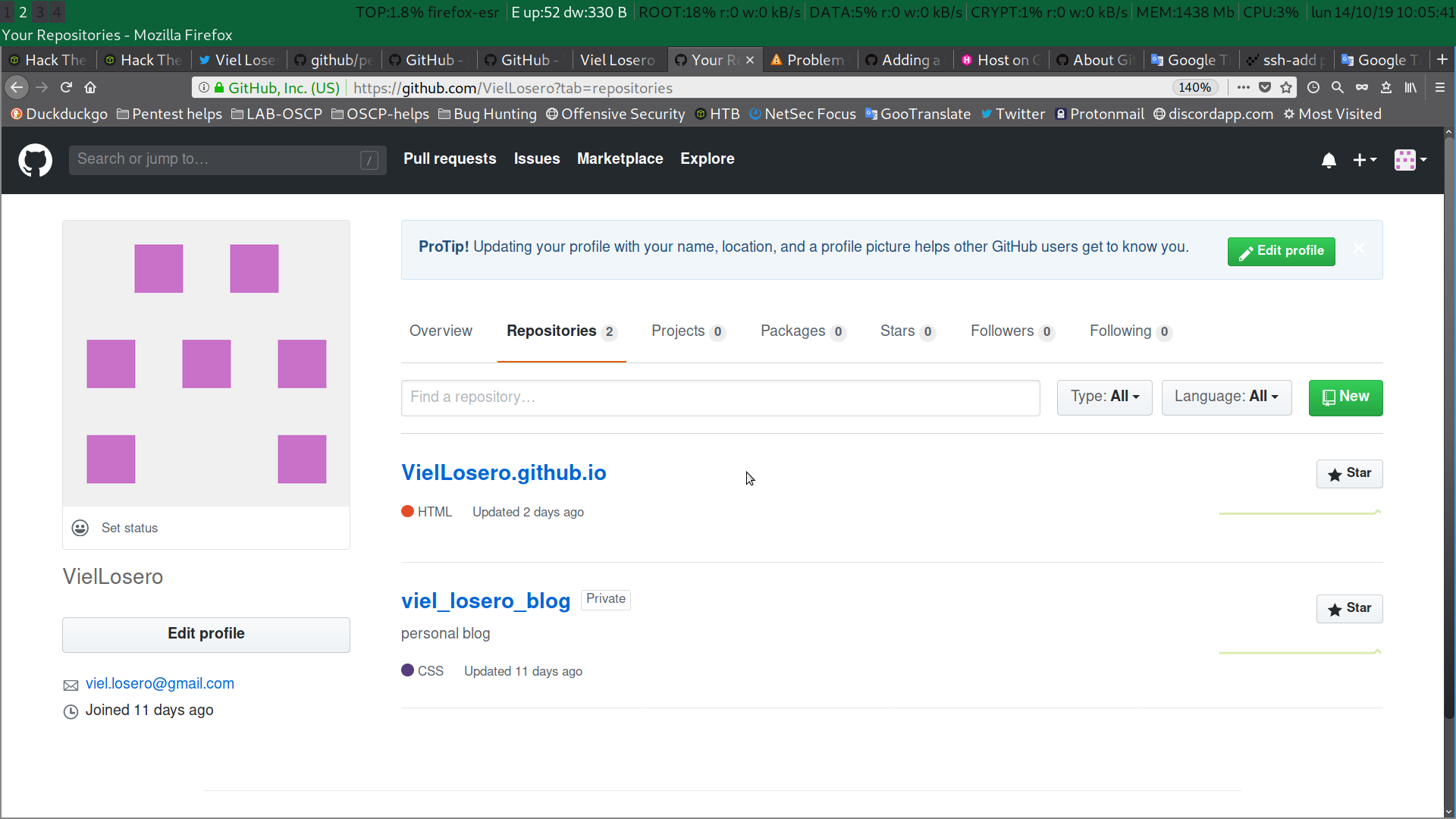This screenshot has height=819, width=1456.
Task: Open bookmarks menu star-tray icon
Action: (x=1386, y=88)
